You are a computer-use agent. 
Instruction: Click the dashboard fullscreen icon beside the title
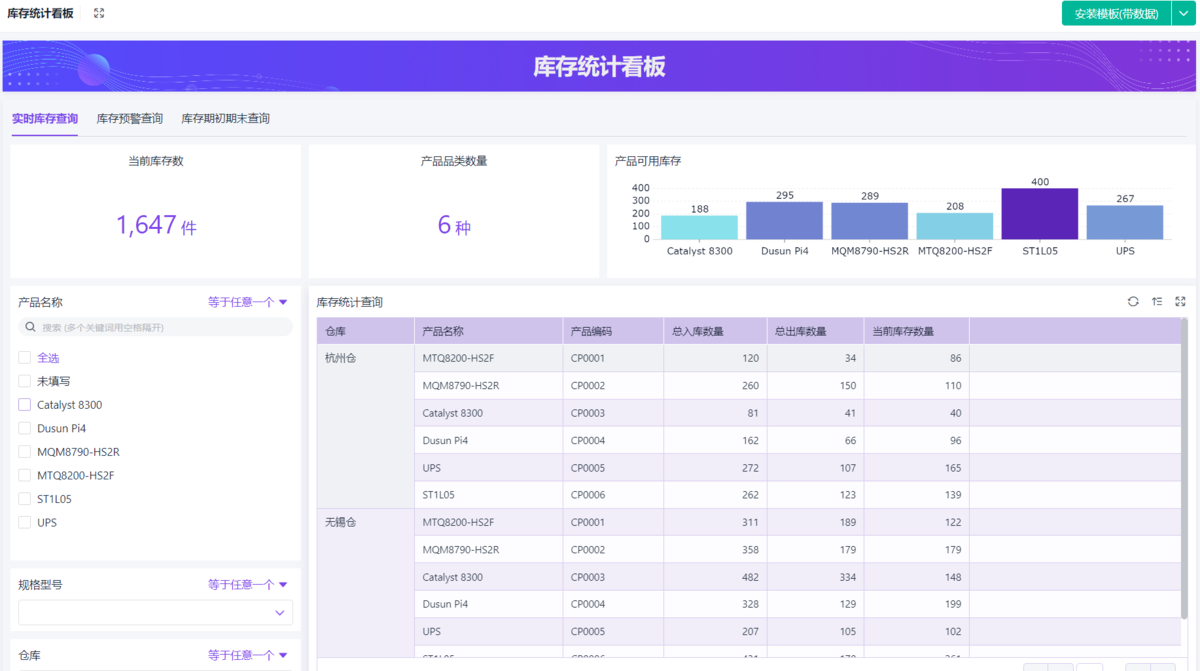click(99, 13)
